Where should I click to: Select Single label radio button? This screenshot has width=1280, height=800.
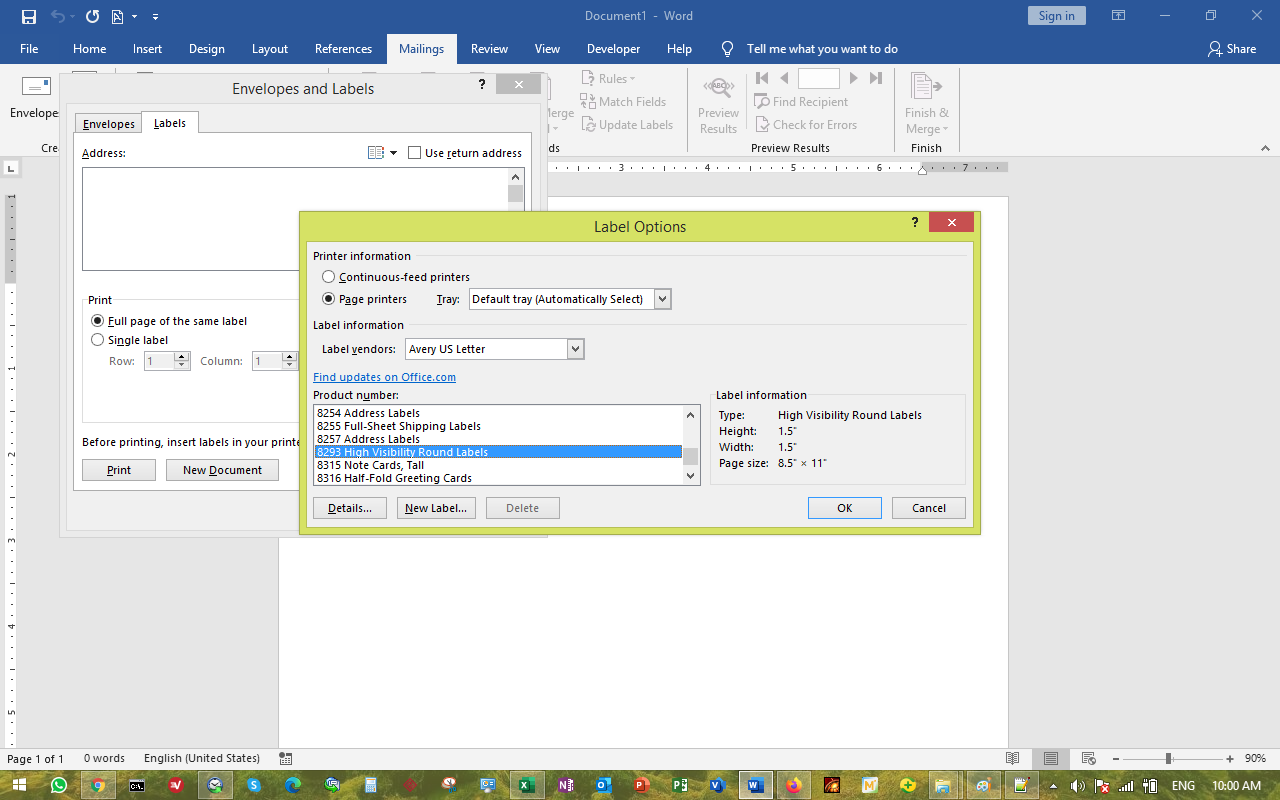coord(97,340)
